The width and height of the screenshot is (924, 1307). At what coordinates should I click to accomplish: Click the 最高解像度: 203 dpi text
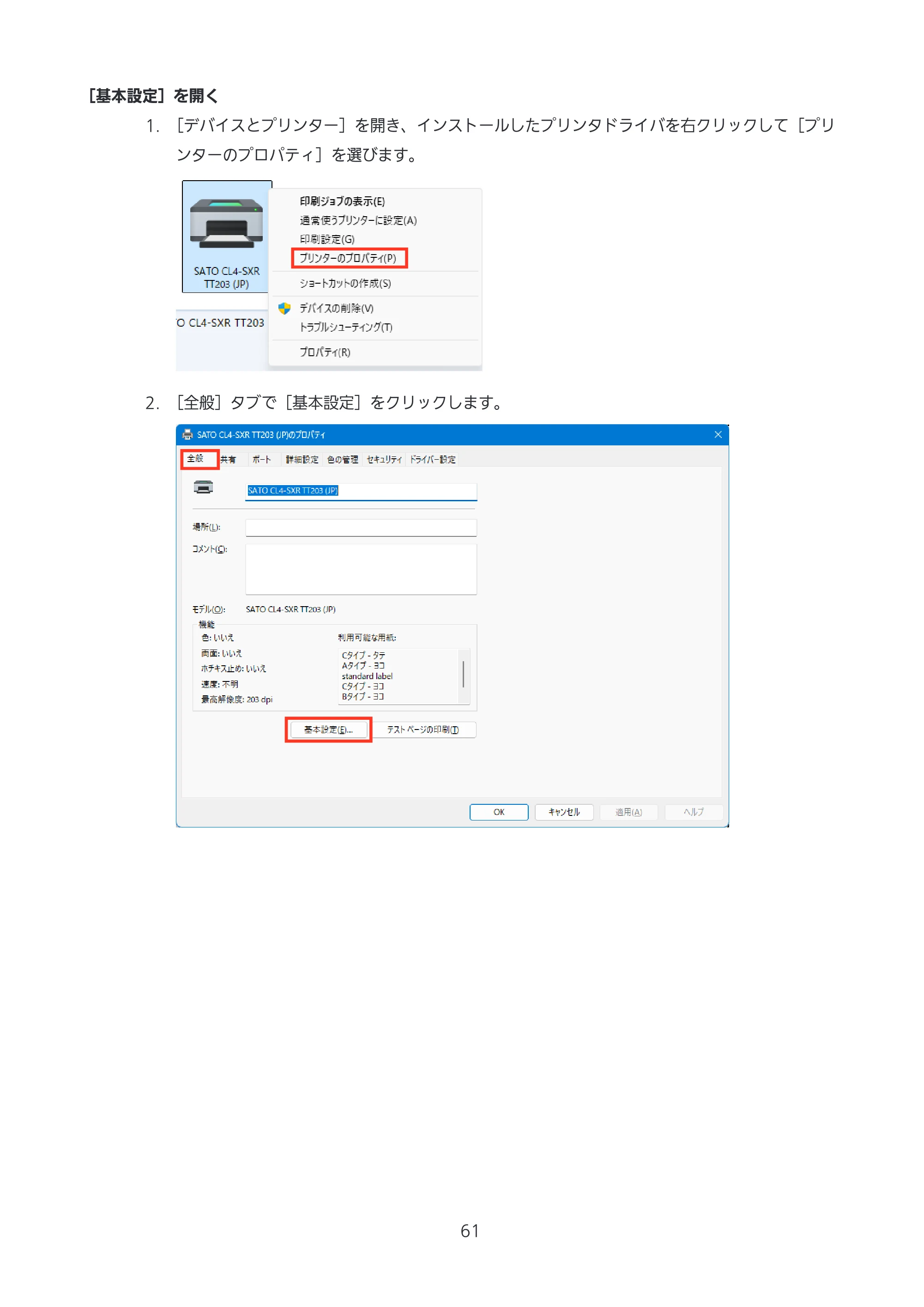[237, 699]
